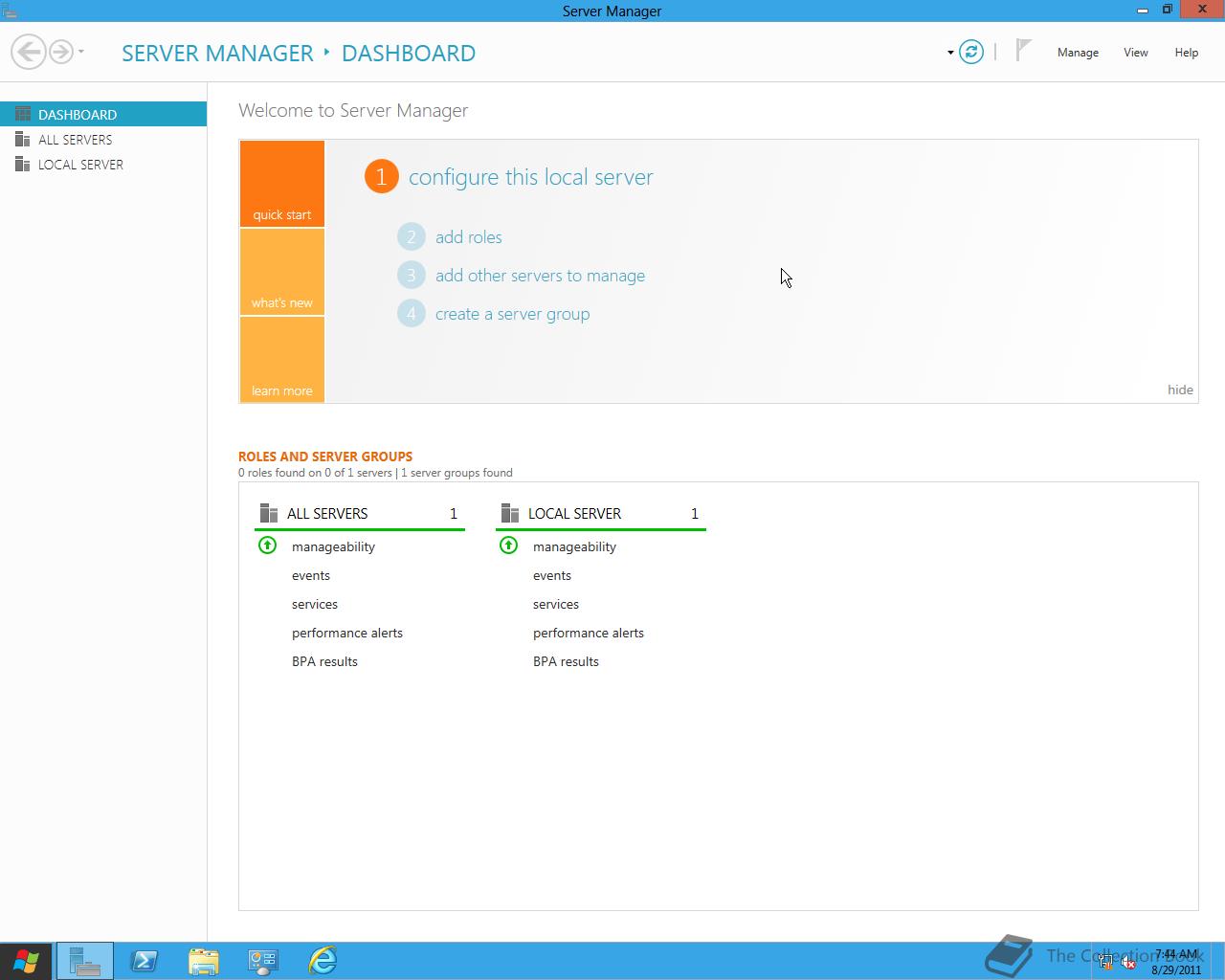Screen dimensions: 1225x980
Task: Open the View menu
Action: click(x=1136, y=53)
